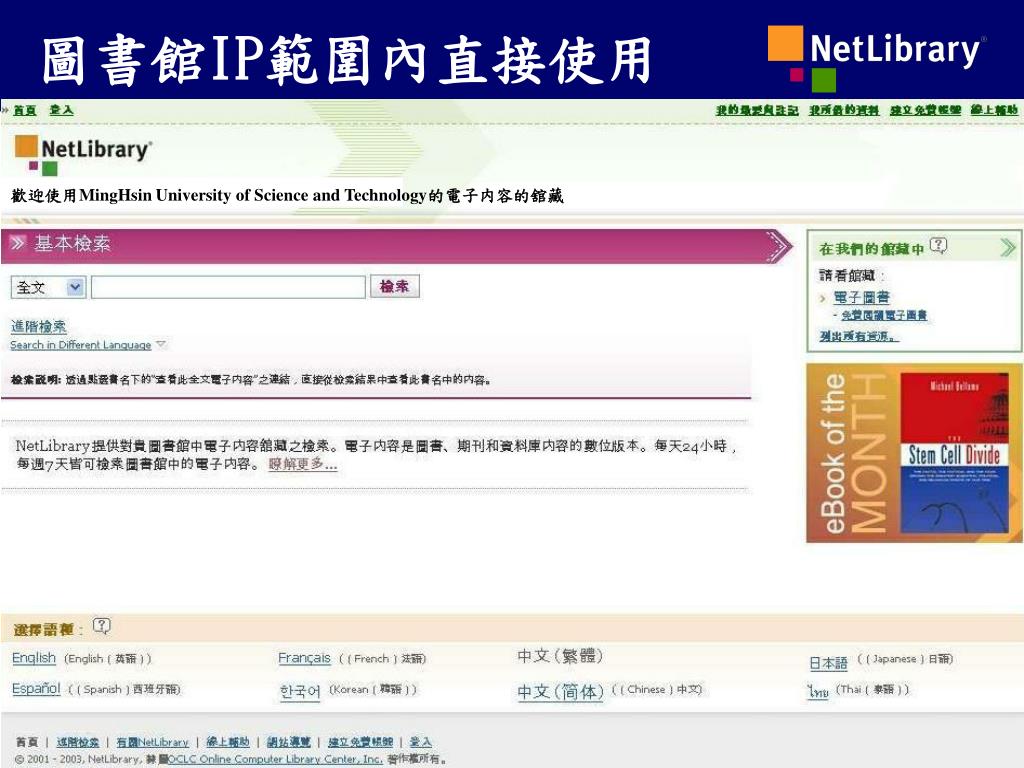Switch language to Français

(304, 658)
